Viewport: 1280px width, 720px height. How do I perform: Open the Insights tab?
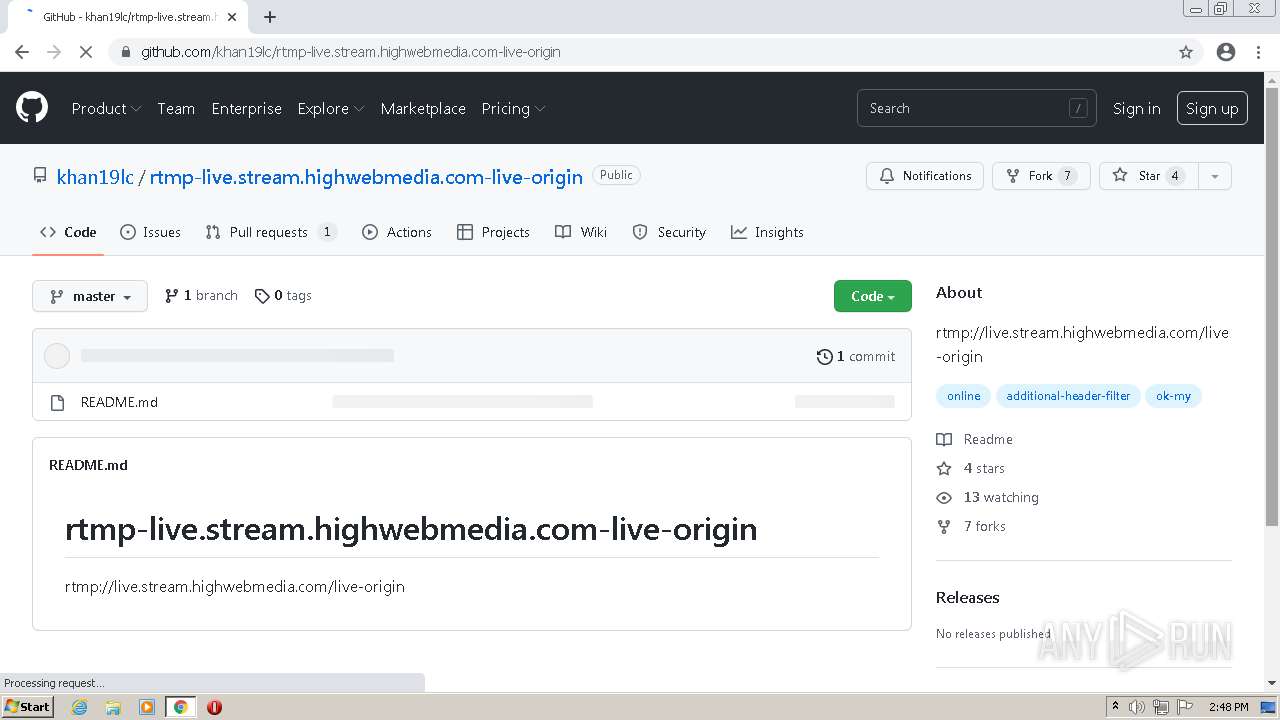767,232
